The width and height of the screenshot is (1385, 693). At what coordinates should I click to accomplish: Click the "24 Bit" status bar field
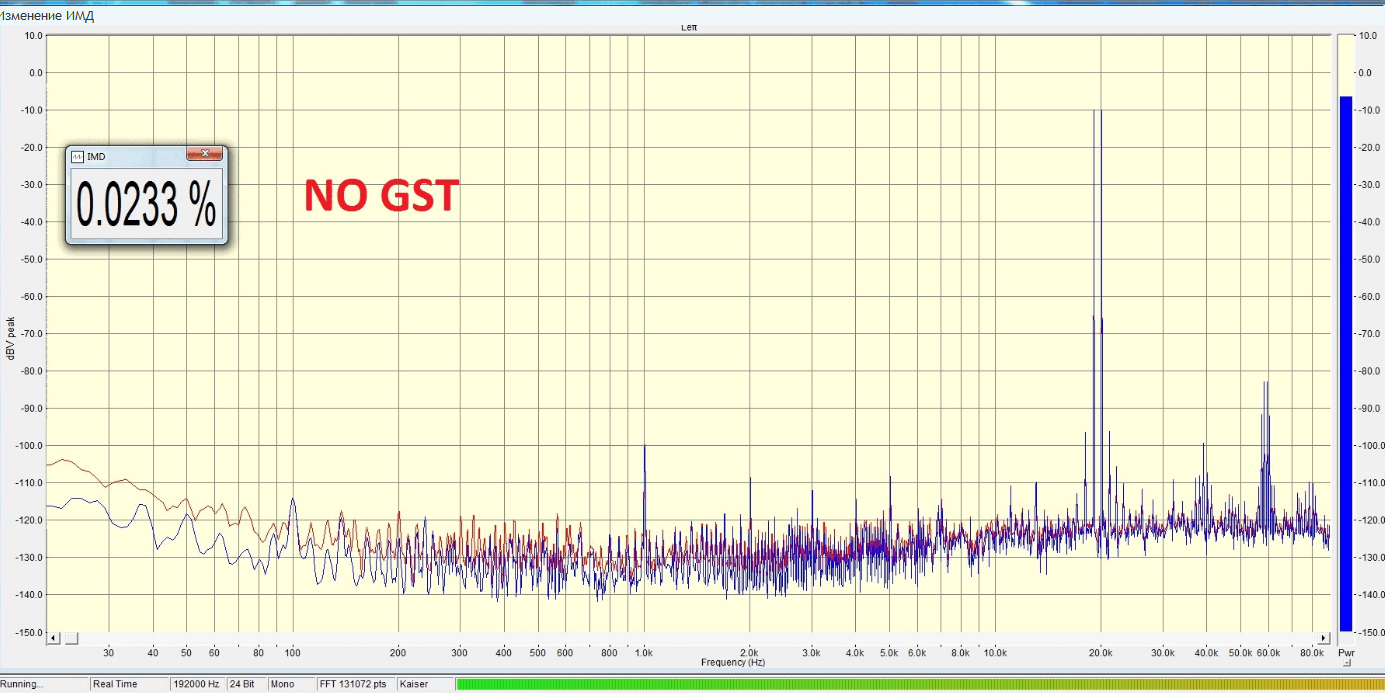click(x=246, y=685)
